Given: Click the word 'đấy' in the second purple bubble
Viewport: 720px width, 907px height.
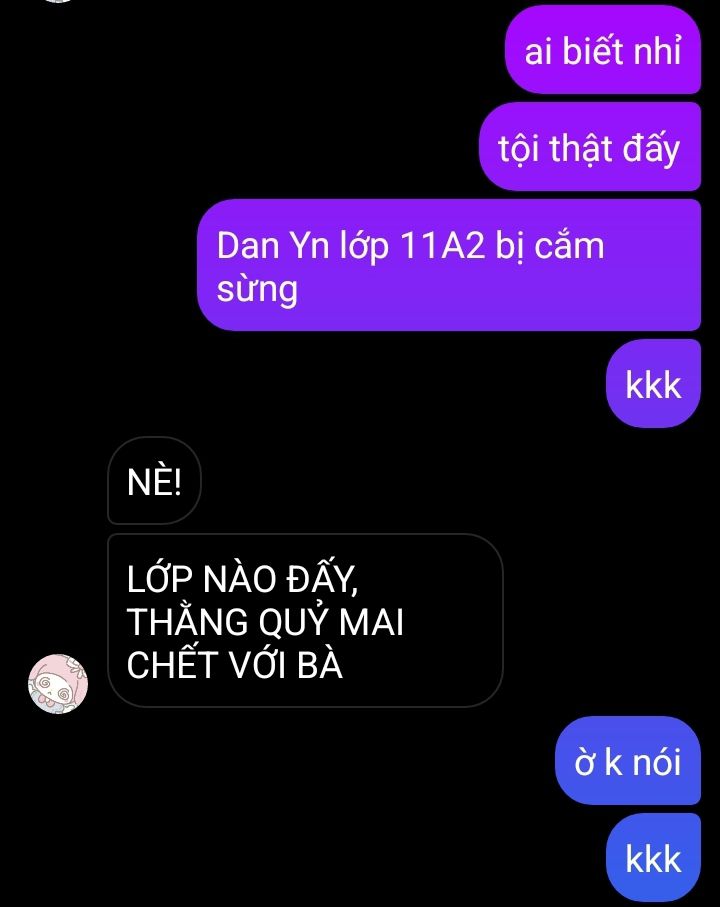Looking at the screenshot, I should pyautogui.click(x=651, y=149).
